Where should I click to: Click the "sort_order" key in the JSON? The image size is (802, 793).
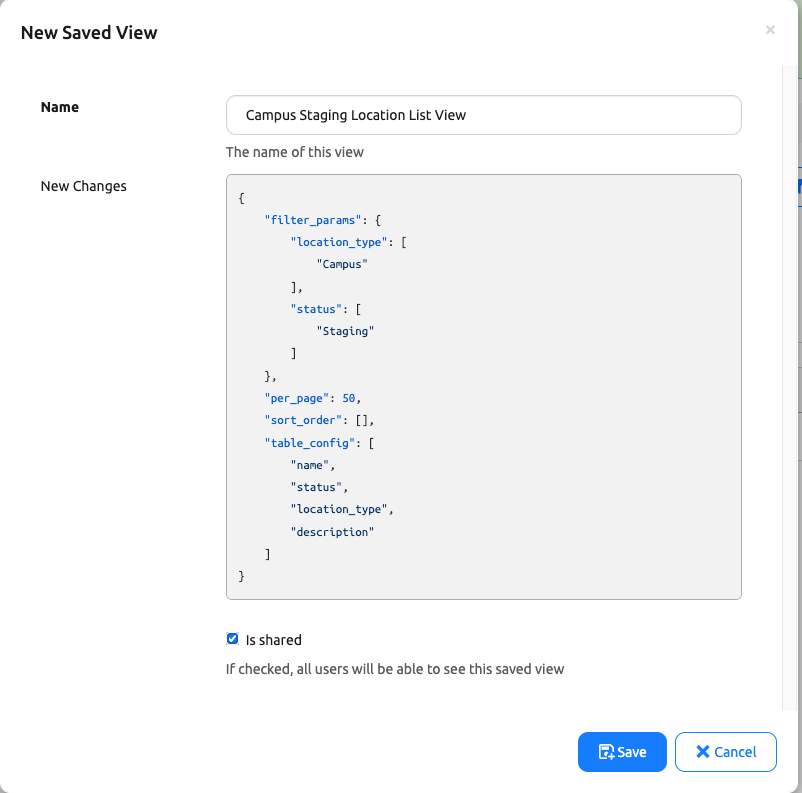[x=302, y=420]
